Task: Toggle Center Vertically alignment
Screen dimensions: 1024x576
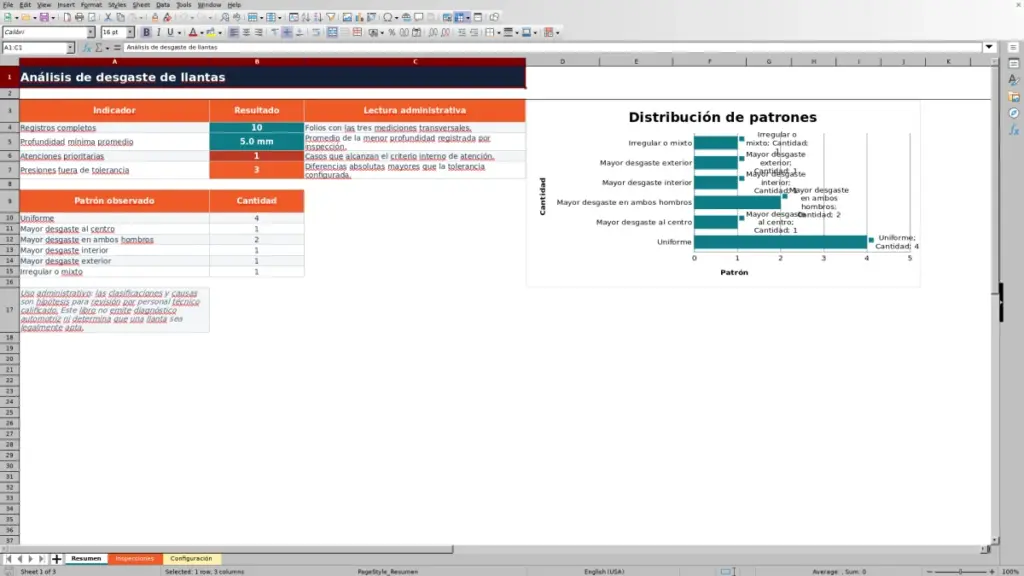Action: 287,33
